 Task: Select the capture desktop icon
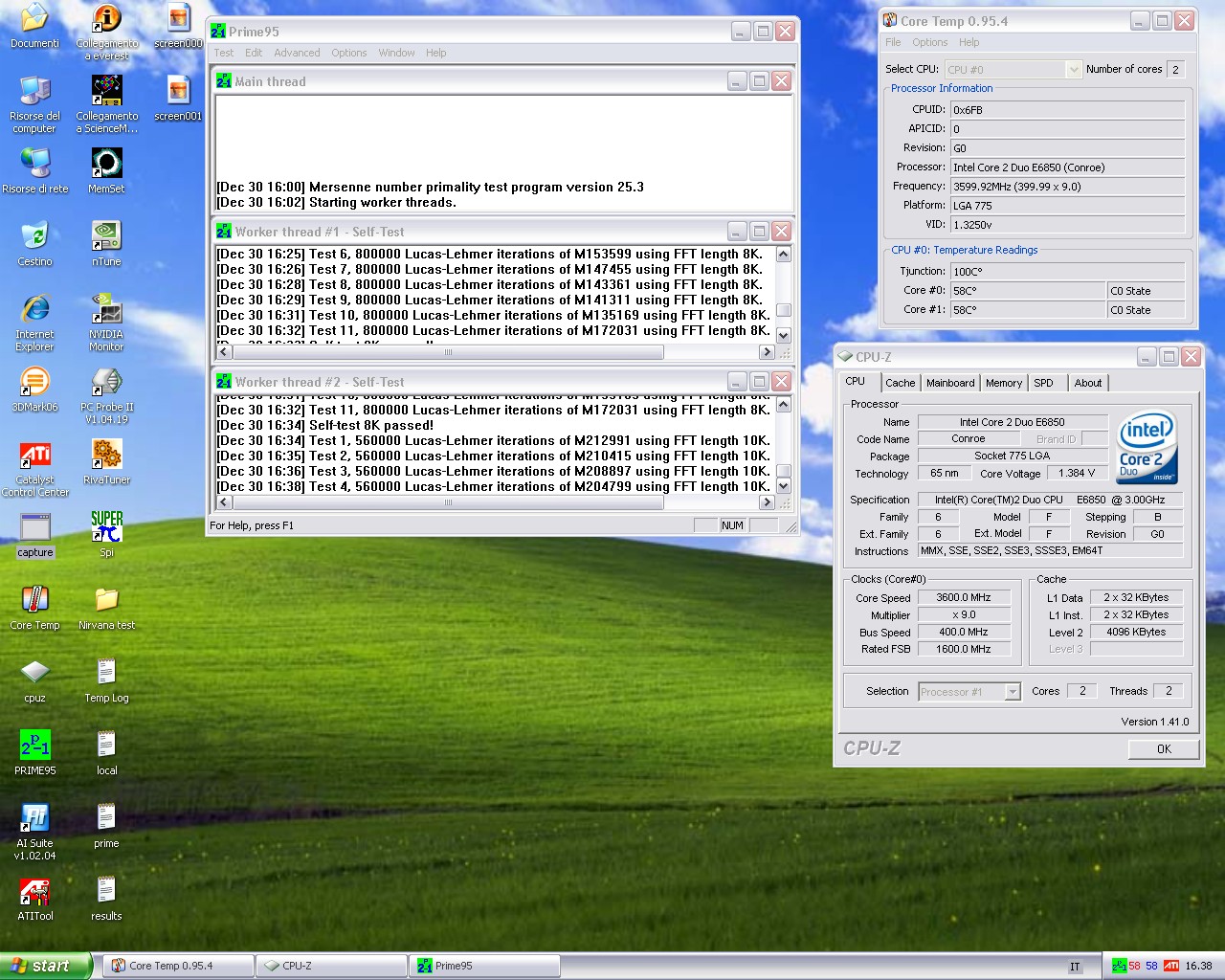point(34,535)
